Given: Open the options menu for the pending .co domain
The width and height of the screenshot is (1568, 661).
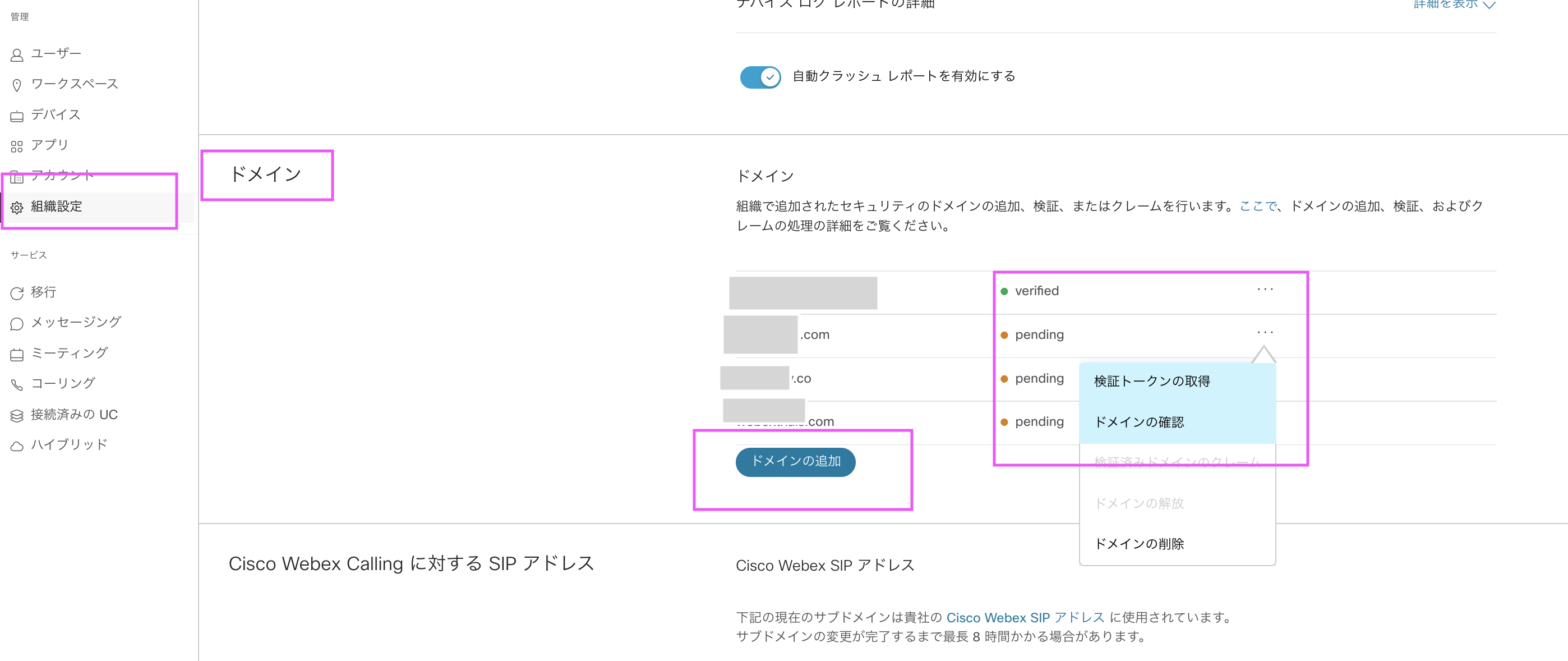Looking at the screenshot, I should tap(1265, 378).
